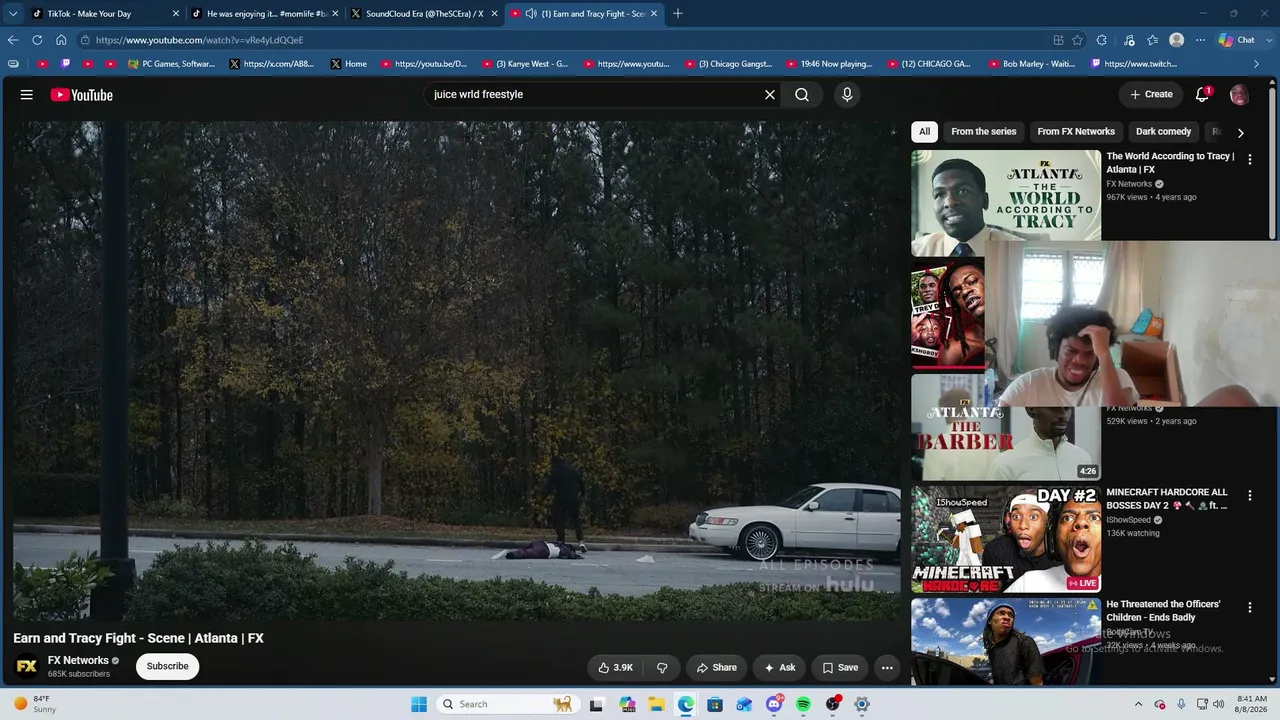Open the YouTube account avatar menu
The image size is (1280, 720).
pos(1239,95)
